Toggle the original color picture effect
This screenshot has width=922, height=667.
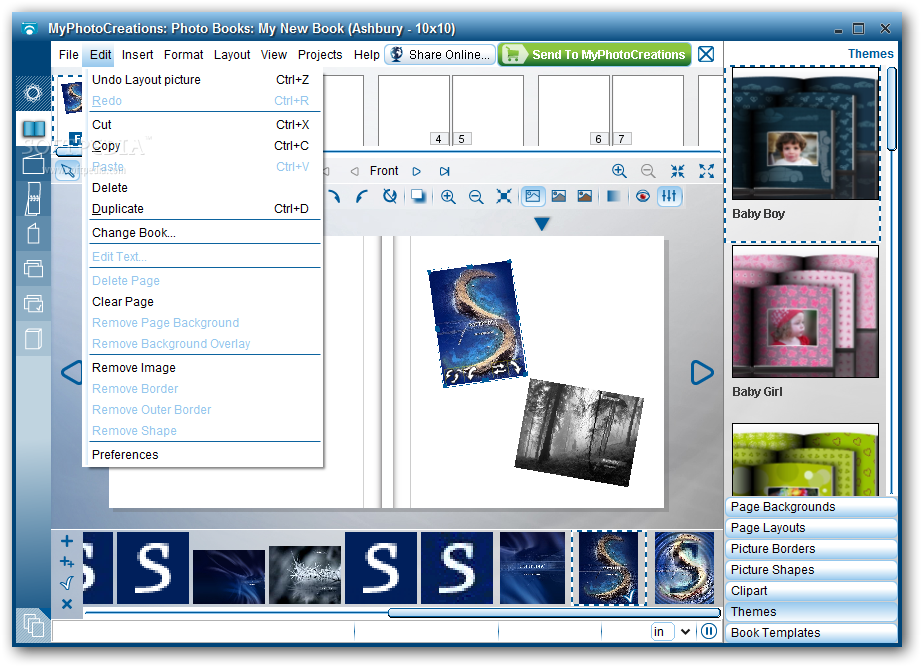533,196
